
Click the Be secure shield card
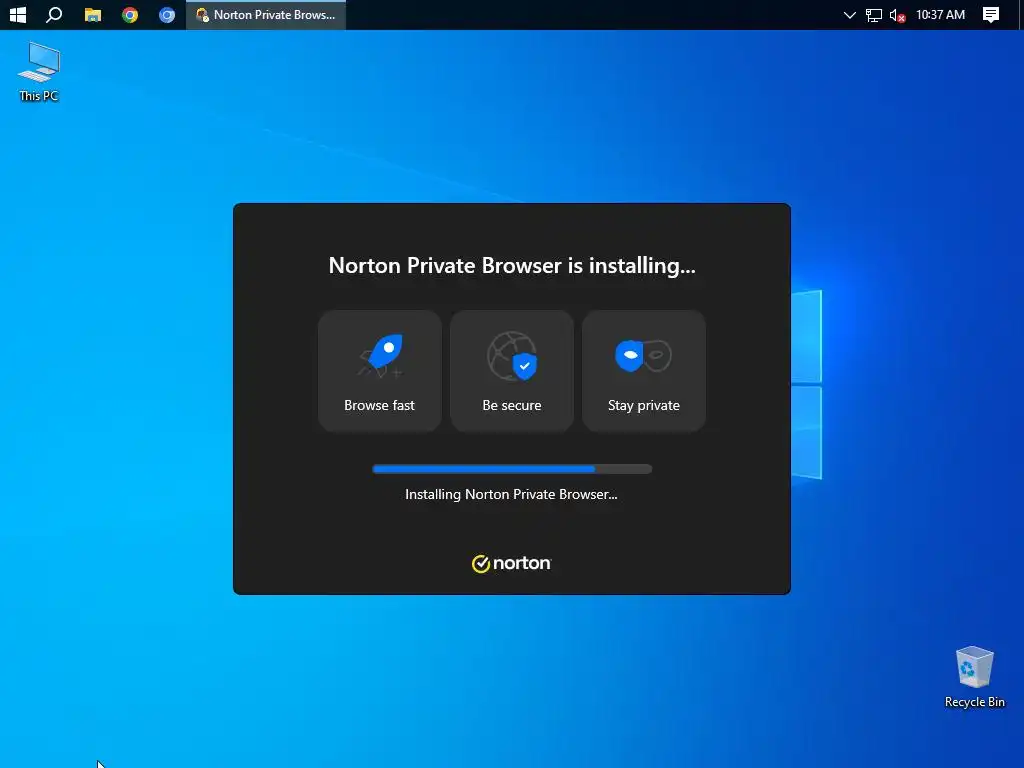(x=512, y=371)
